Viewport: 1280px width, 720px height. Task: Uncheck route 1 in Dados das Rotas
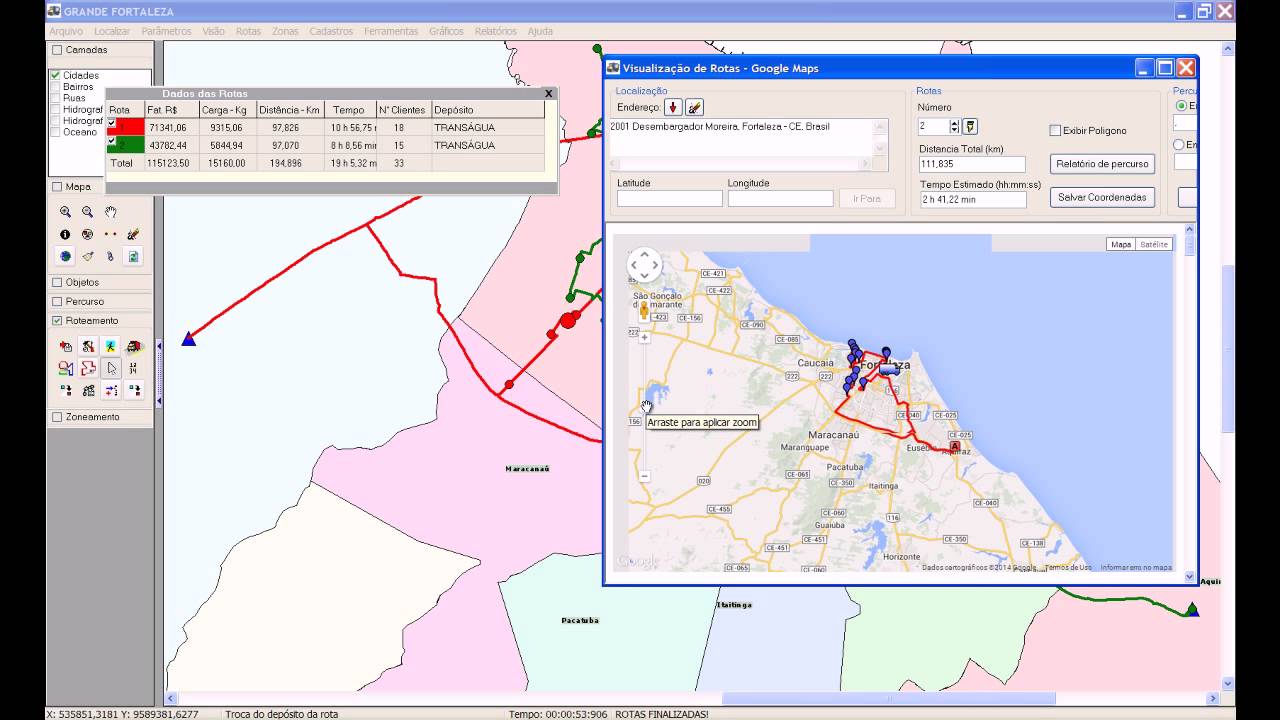pyautogui.click(x=113, y=124)
